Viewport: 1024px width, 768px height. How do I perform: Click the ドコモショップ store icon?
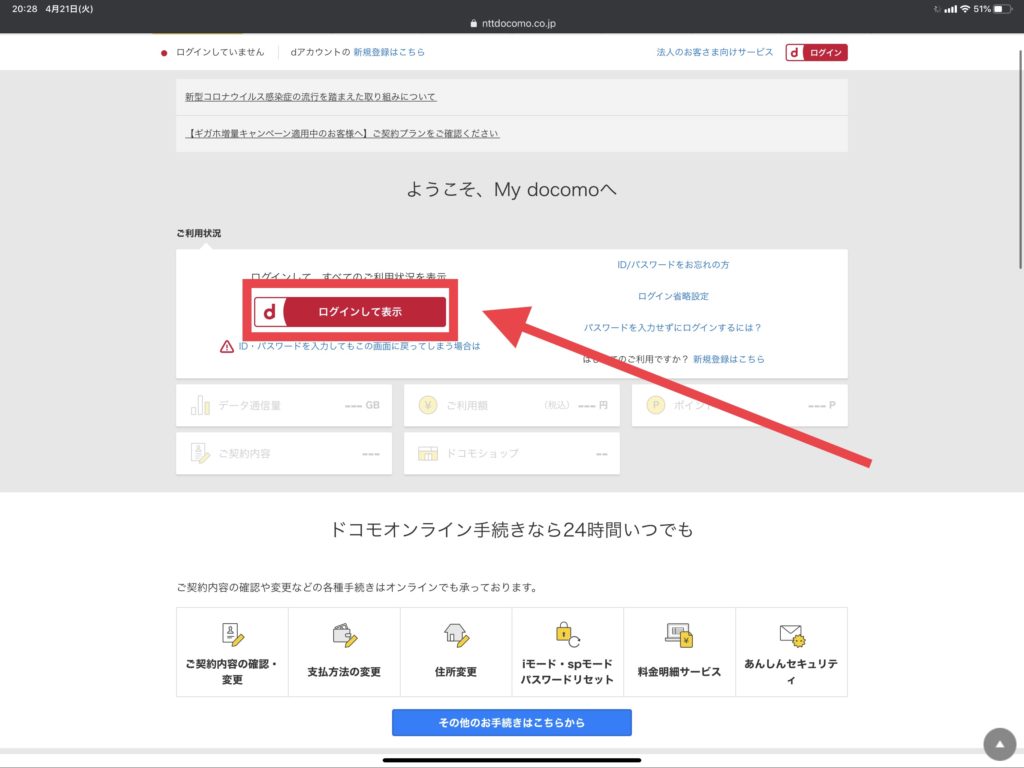click(428, 453)
